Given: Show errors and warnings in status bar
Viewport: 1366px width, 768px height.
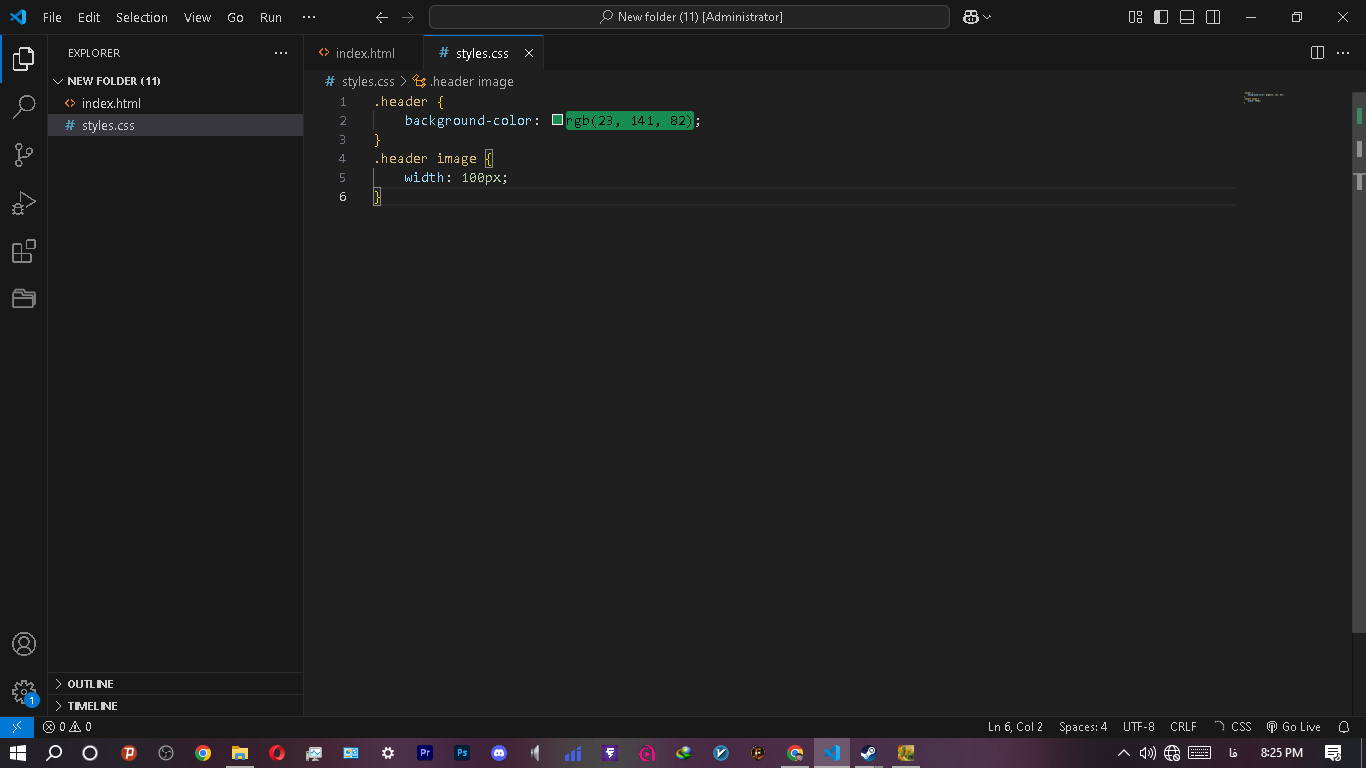Looking at the screenshot, I should click(x=67, y=727).
